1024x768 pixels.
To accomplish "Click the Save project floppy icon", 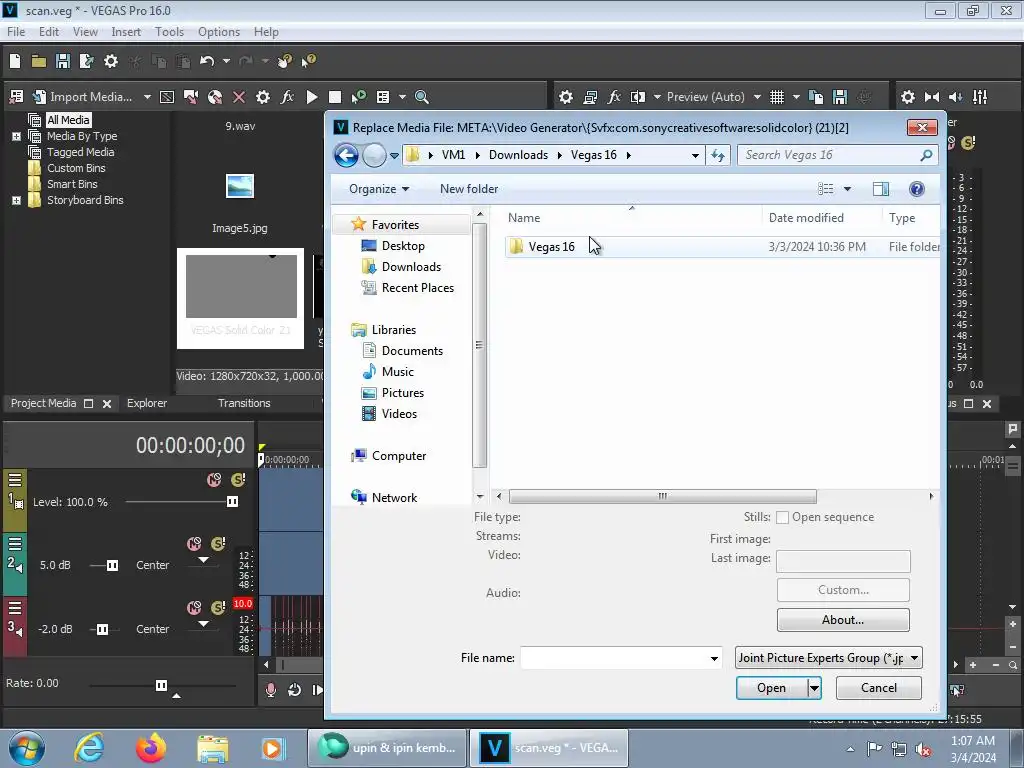I will pyautogui.click(x=63, y=61).
